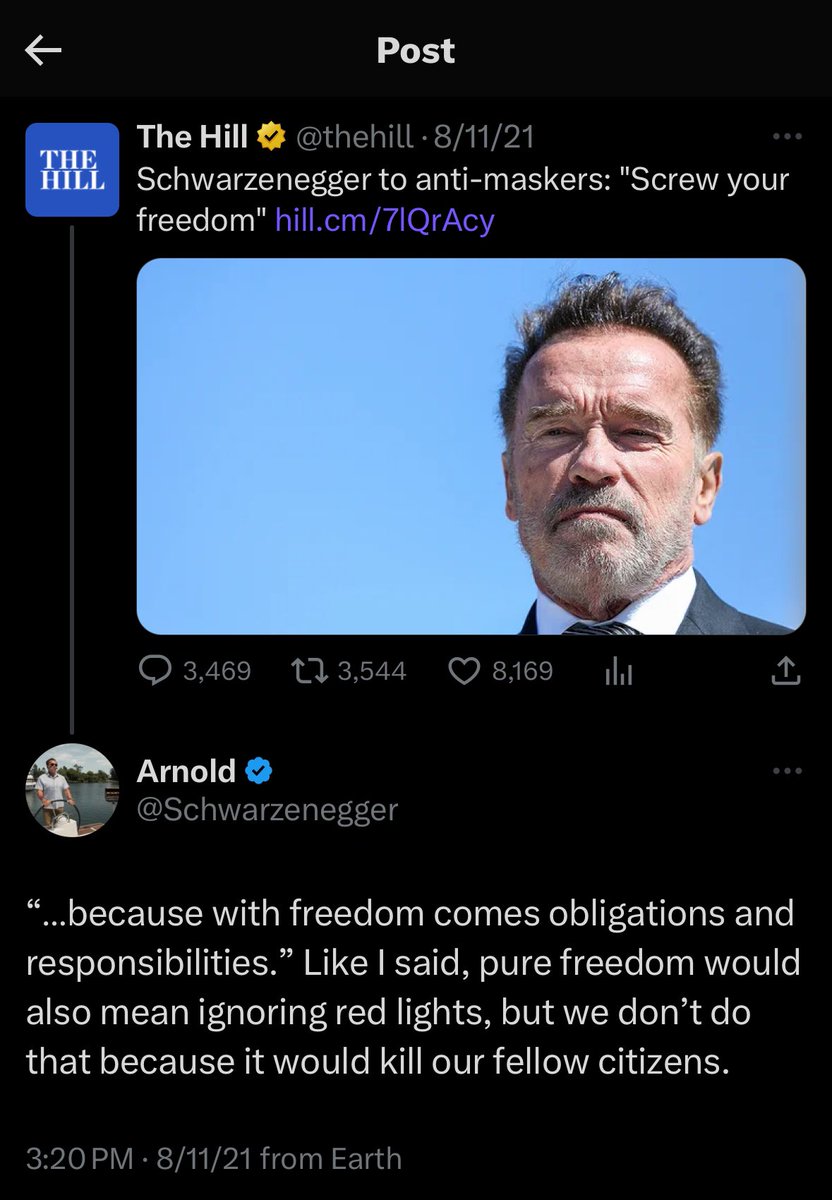Go back using the back arrow
This screenshot has height=1200, width=832.
pos(43,52)
